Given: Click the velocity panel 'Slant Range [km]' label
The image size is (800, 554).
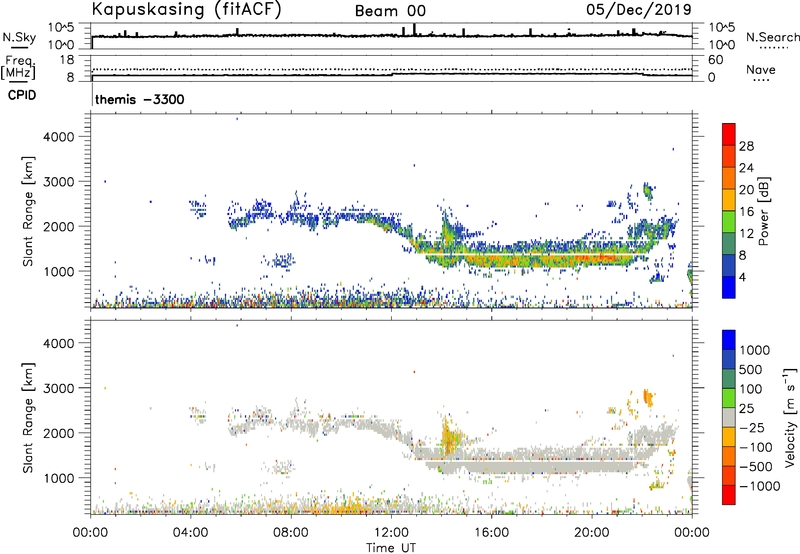Looking at the screenshot, I should [x=28, y=418].
